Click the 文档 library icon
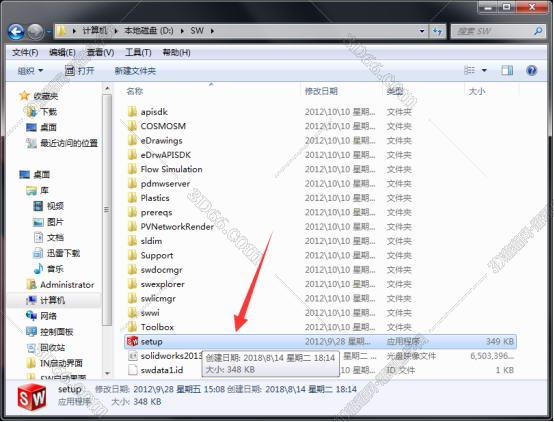 38,238
